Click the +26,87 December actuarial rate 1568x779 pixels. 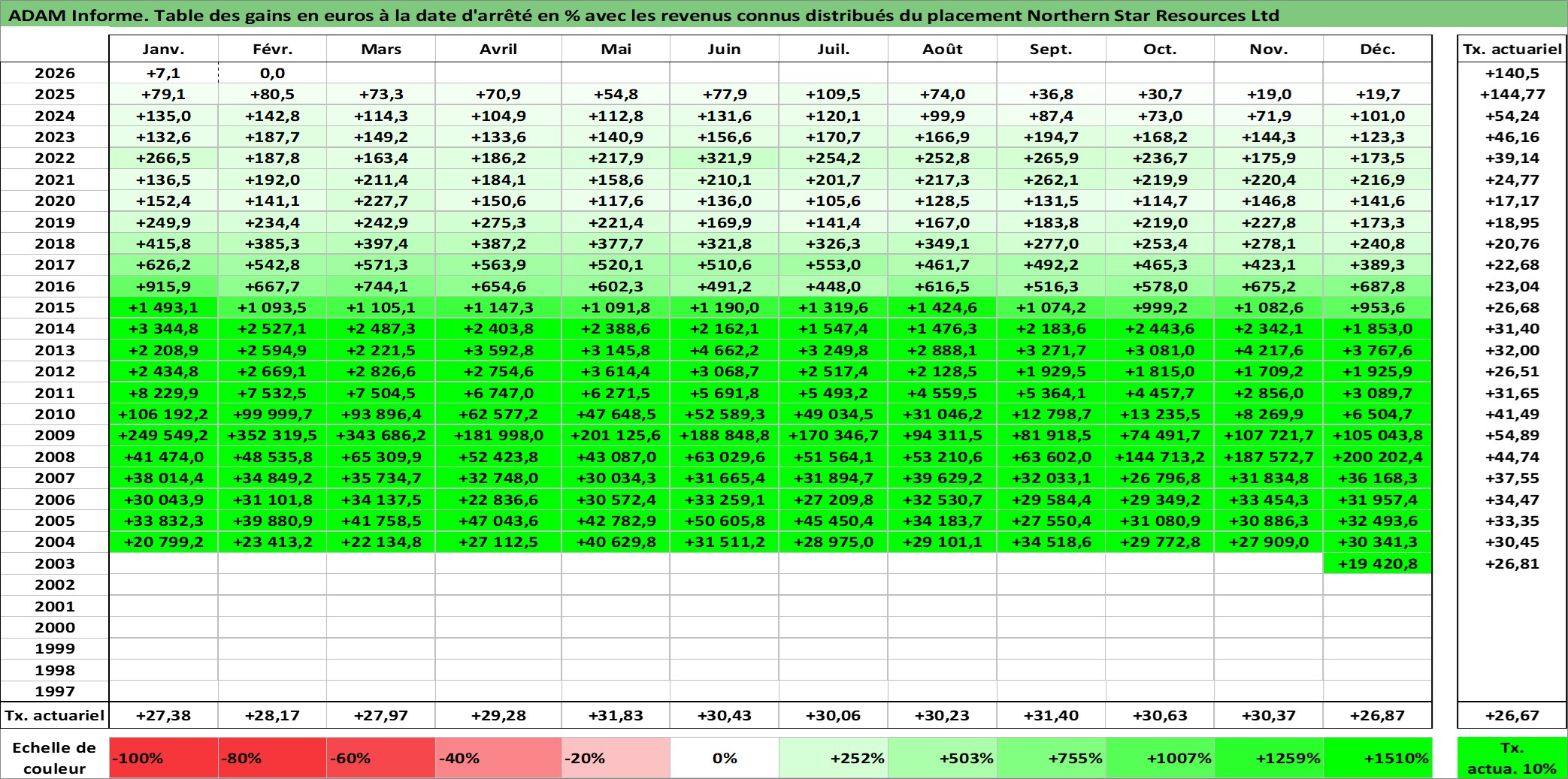click(x=1378, y=715)
